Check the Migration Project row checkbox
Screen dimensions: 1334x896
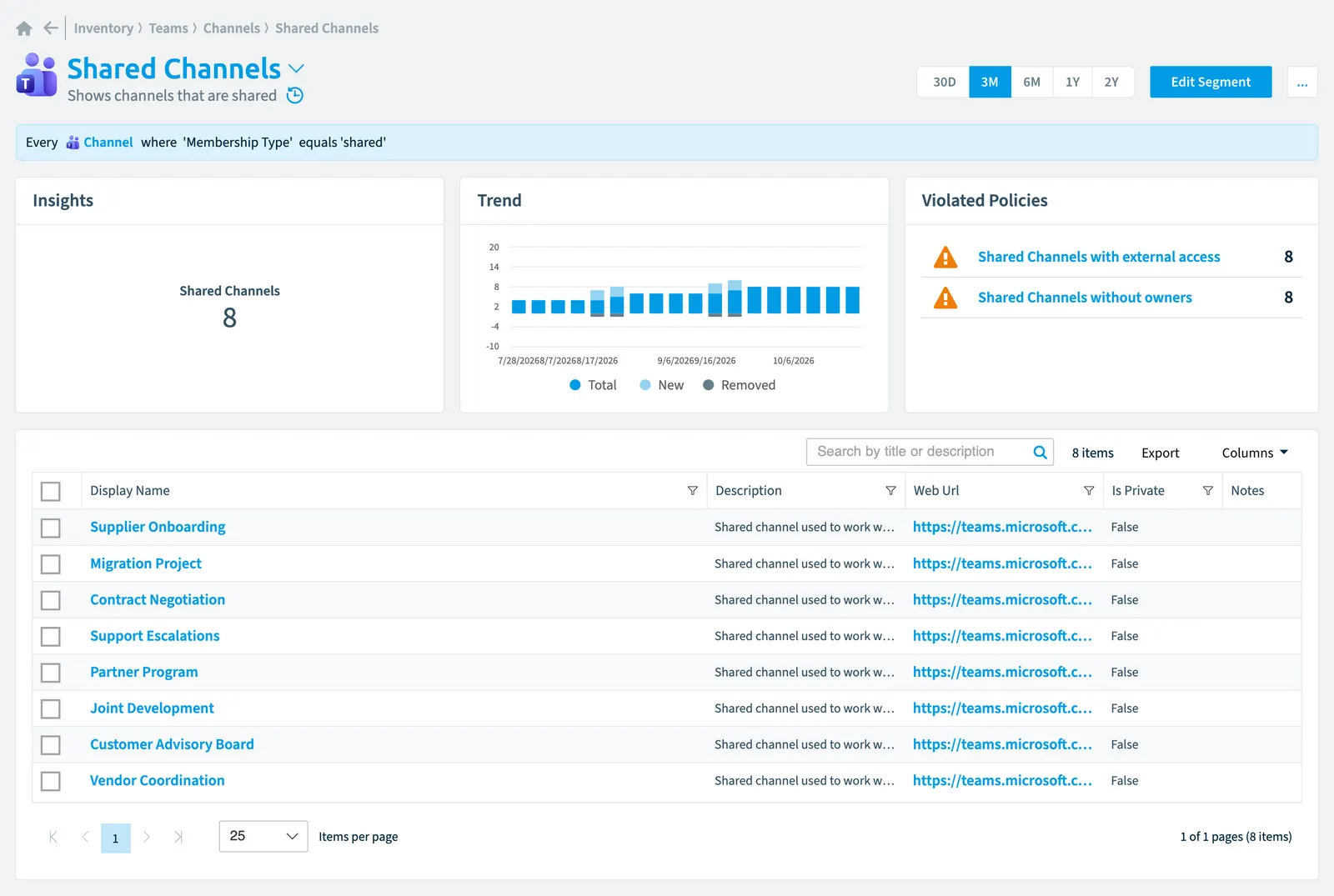[51, 564]
